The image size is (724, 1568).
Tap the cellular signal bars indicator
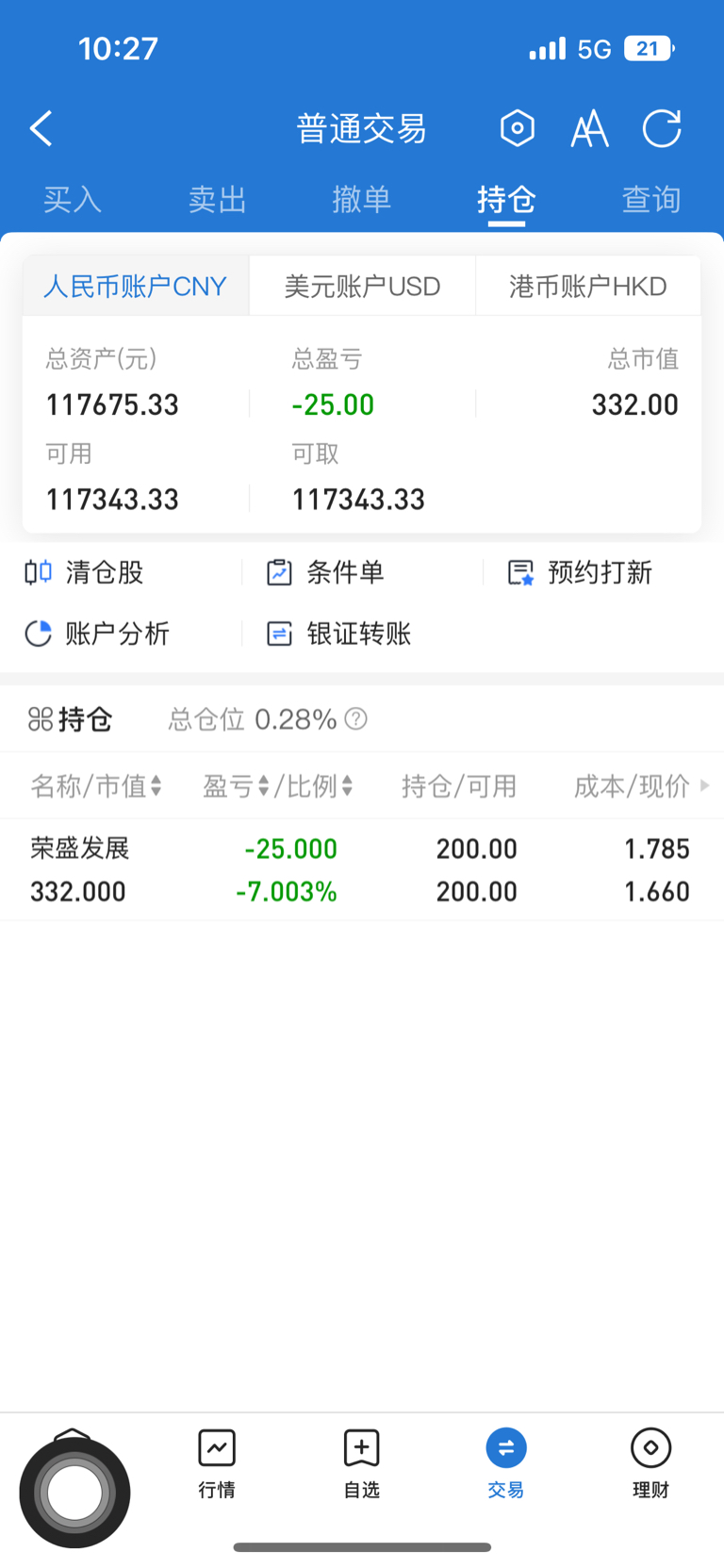coord(547,48)
